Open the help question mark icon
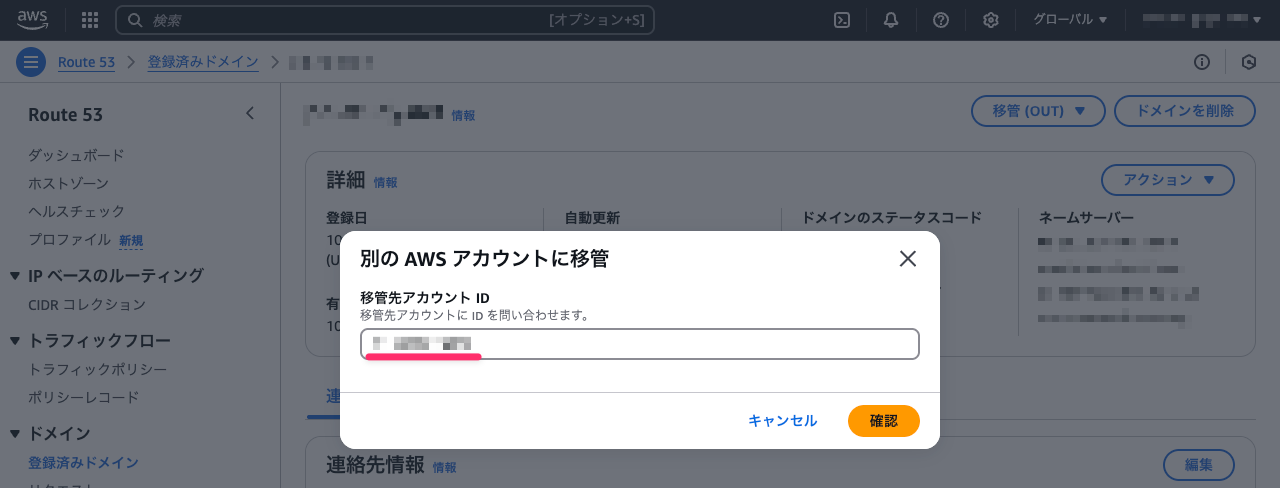The width and height of the screenshot is (1280, 488). (x=941, y=20)
